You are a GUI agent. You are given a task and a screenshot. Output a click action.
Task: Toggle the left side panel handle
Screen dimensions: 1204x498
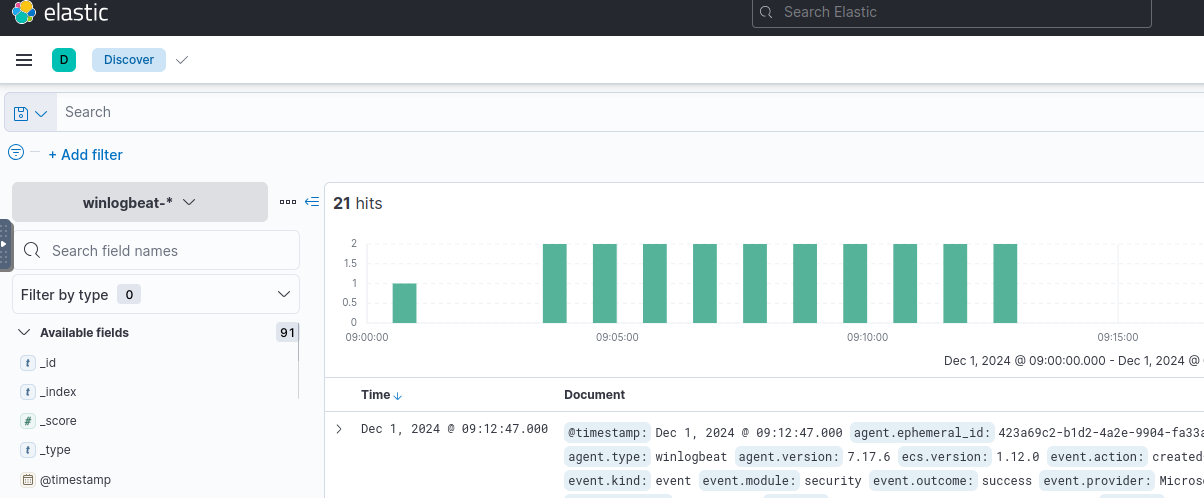point(5,244)
